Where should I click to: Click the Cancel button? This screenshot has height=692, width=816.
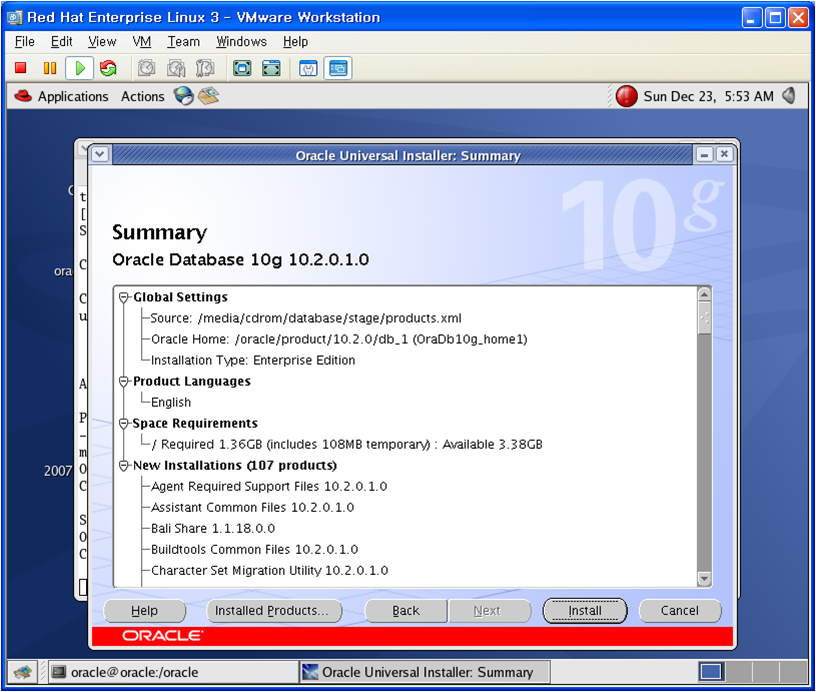[680, 611]
